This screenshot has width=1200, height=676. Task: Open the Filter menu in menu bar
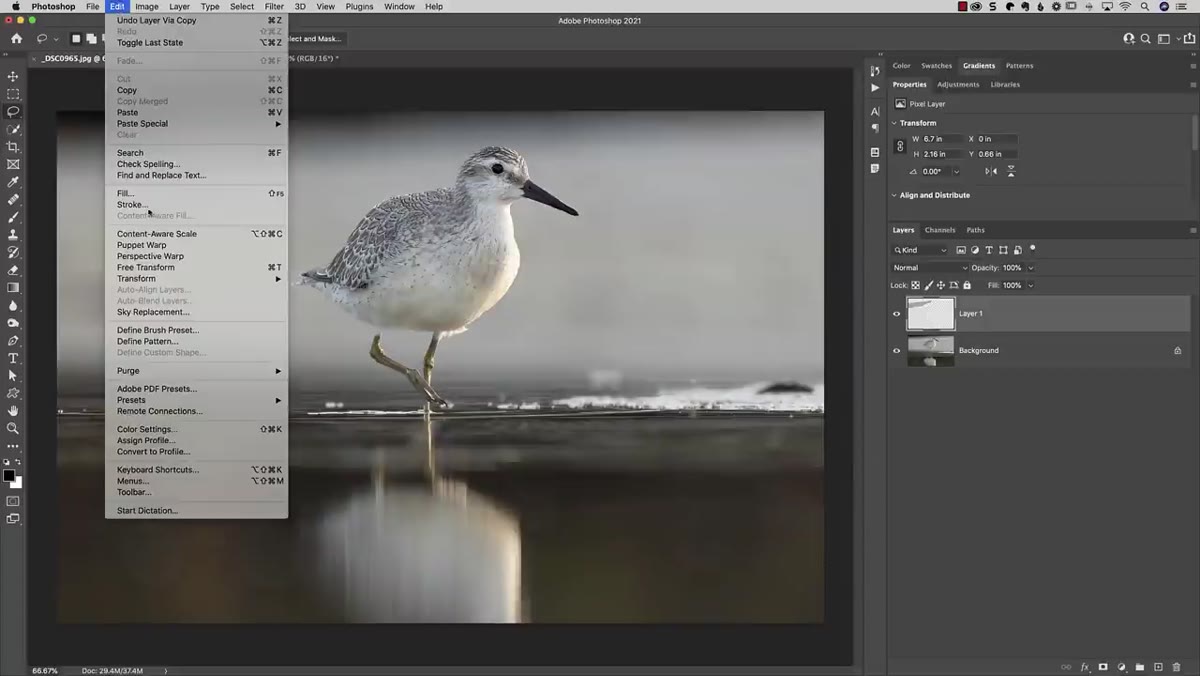coord(274,7)
